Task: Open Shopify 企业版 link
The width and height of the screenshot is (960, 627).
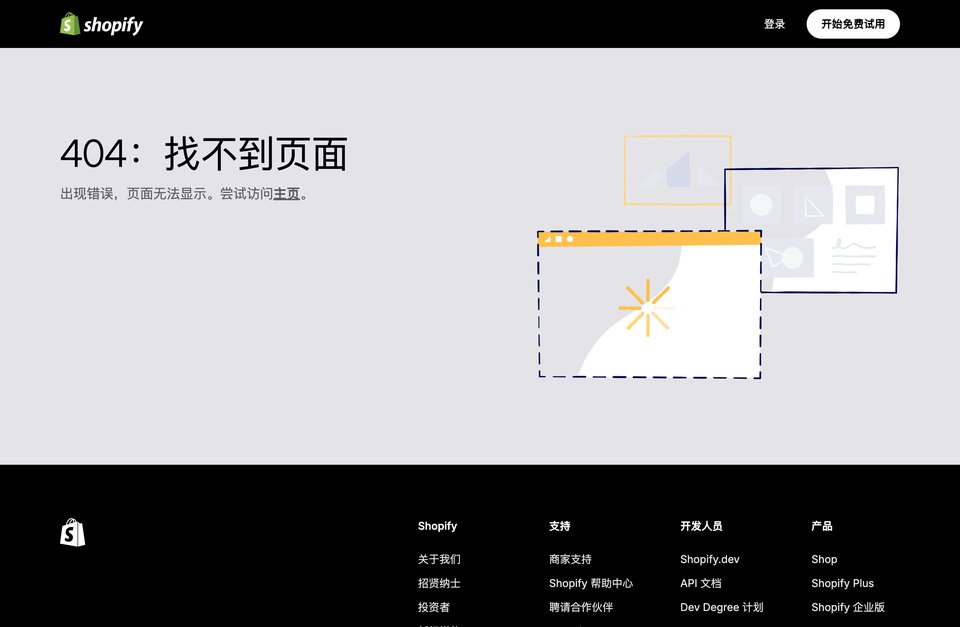Action: pyautogui.click(x=848, y=607)
